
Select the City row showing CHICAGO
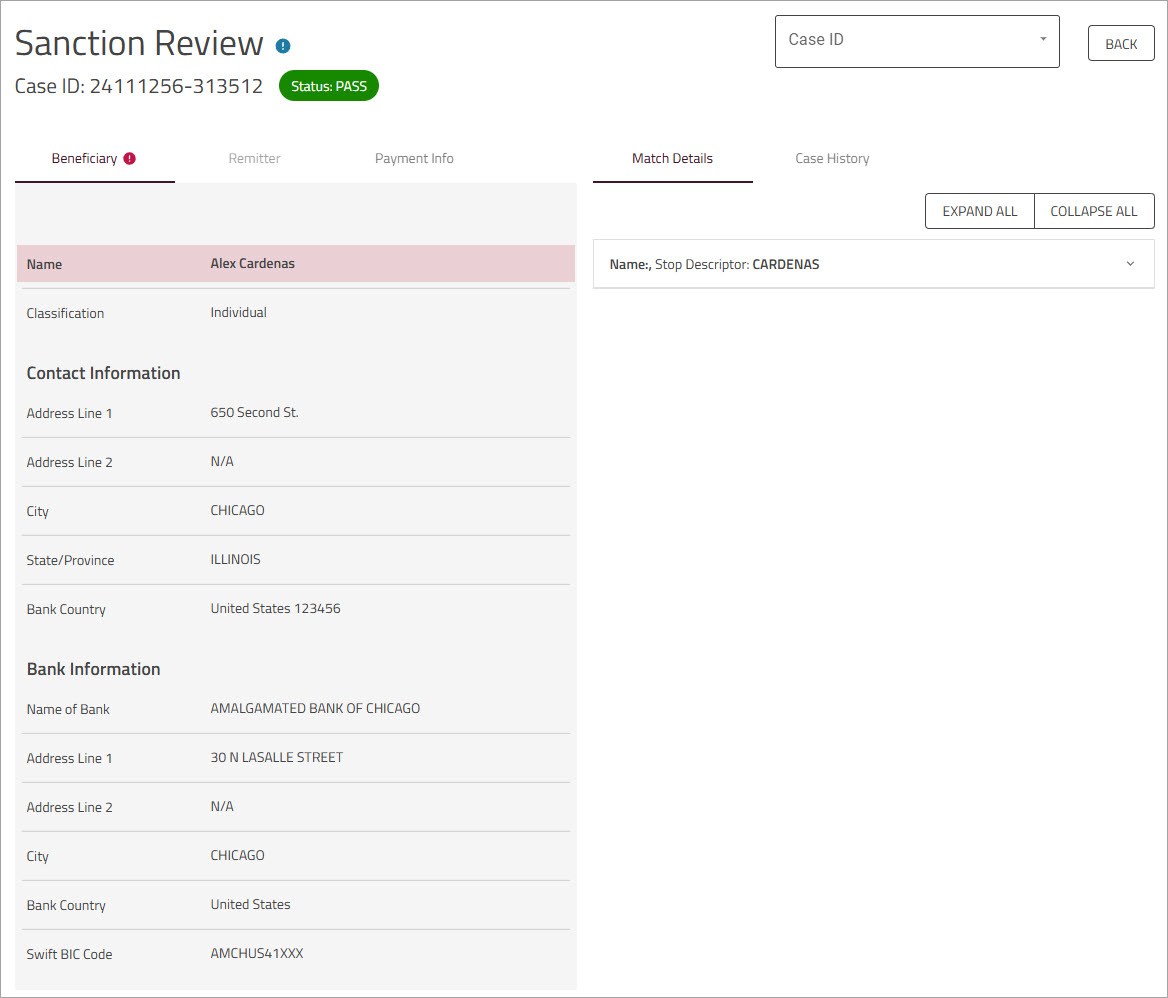click(x=237, y=510)
